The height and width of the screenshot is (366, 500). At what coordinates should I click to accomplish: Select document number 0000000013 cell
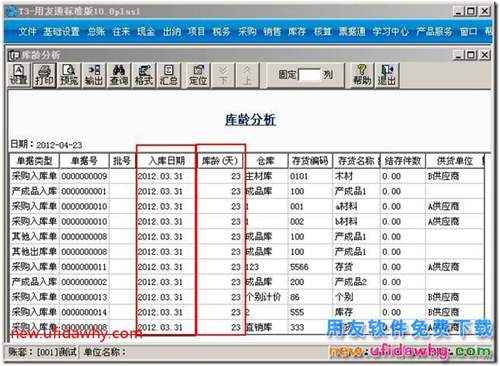(x=84, y=297)
